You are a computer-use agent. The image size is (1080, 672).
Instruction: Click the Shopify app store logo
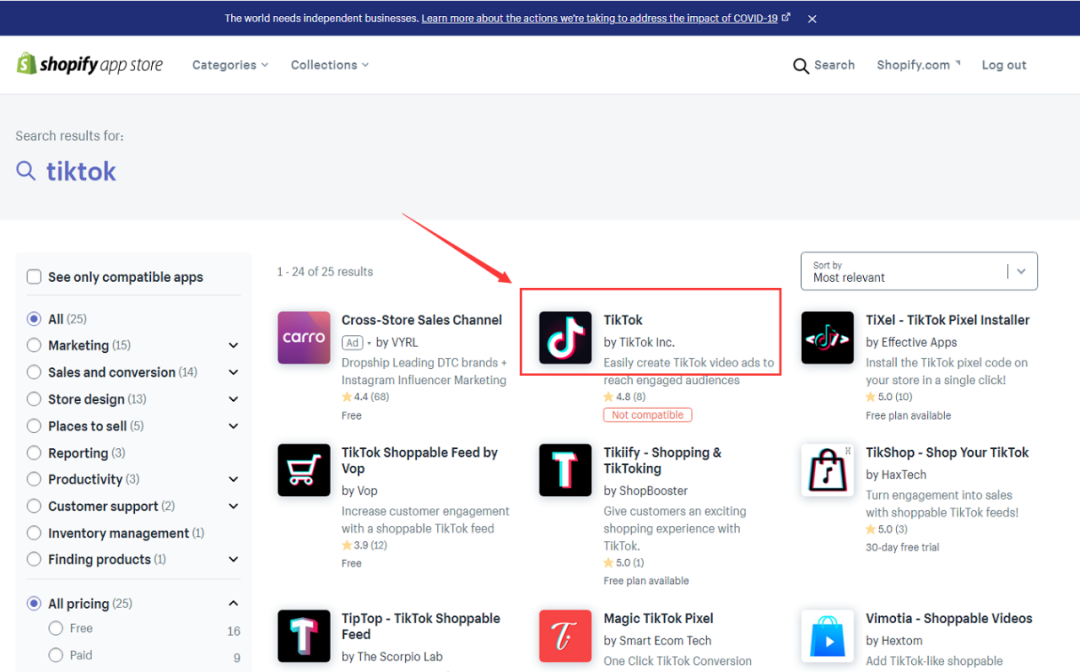pyautogui.click(x=90, y=64)
